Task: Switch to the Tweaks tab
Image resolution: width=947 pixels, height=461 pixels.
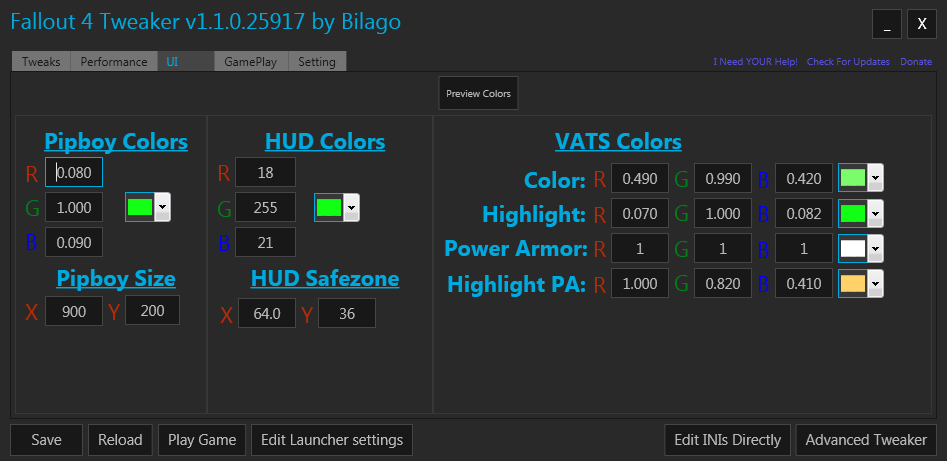Action: click(x=41, y=62)
